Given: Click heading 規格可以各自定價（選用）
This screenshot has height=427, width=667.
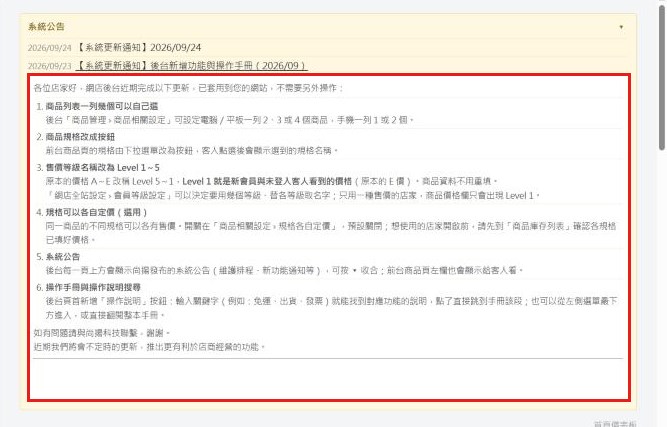Looking at the screenshot, I should coord(97,212).
